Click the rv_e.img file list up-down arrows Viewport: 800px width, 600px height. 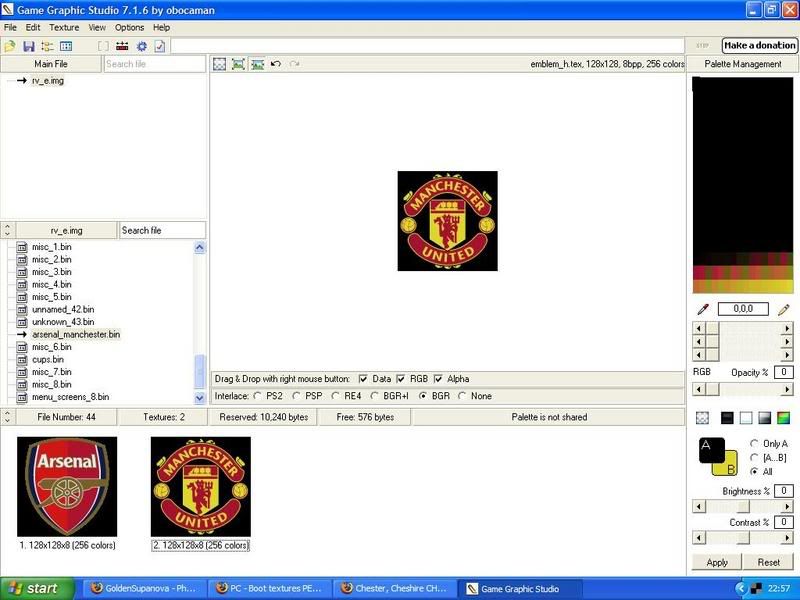(7, 231)
